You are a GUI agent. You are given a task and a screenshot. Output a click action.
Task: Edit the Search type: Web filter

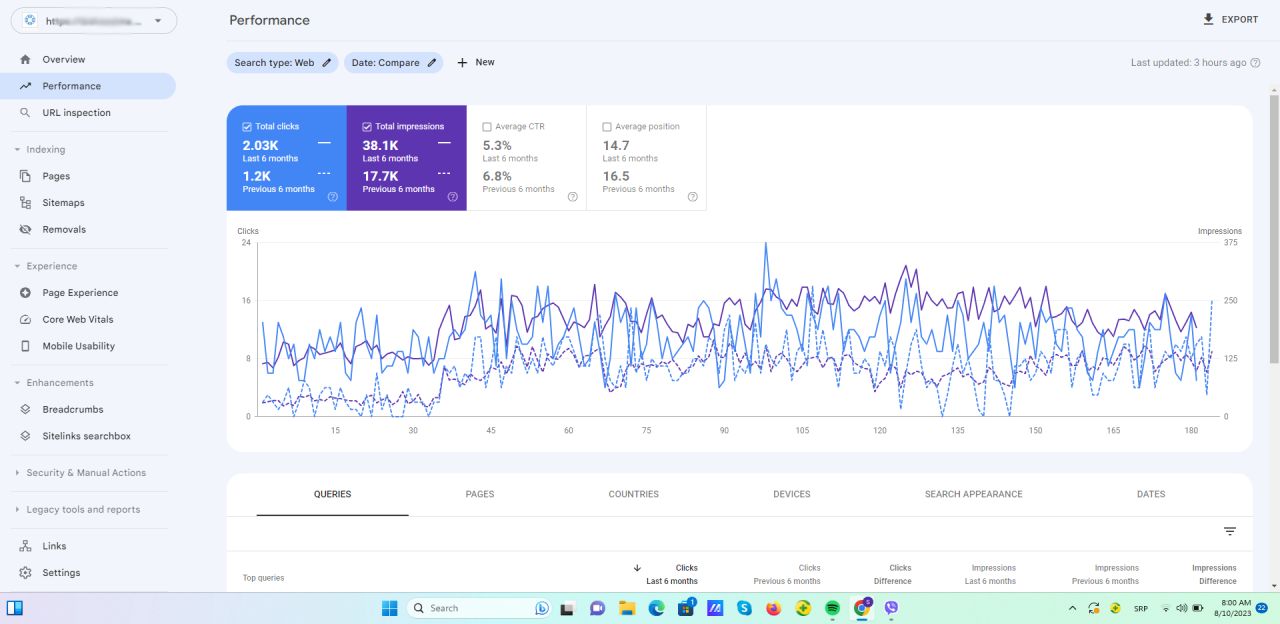pos(326,62)
